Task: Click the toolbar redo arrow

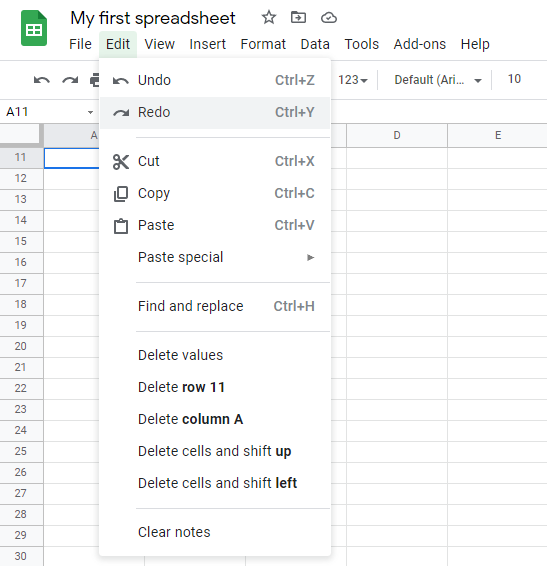Action: (70, 80)
